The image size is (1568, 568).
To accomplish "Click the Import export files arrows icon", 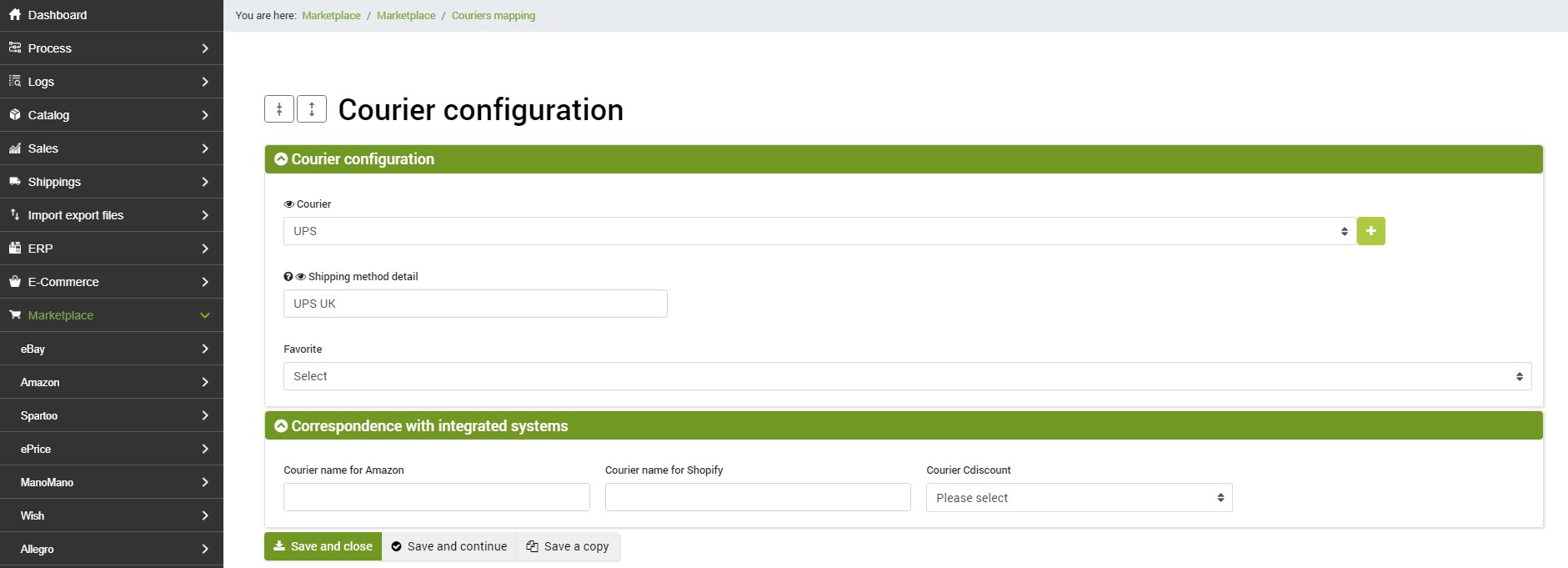I will click(15, 214).
